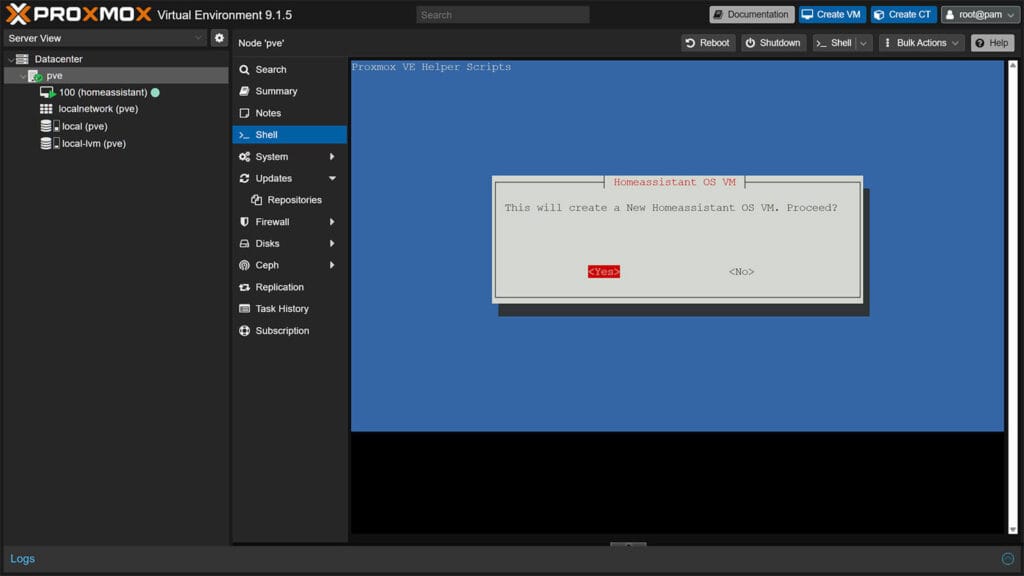Select the Disks entry in the node sidebar

[x=266, y=243]
